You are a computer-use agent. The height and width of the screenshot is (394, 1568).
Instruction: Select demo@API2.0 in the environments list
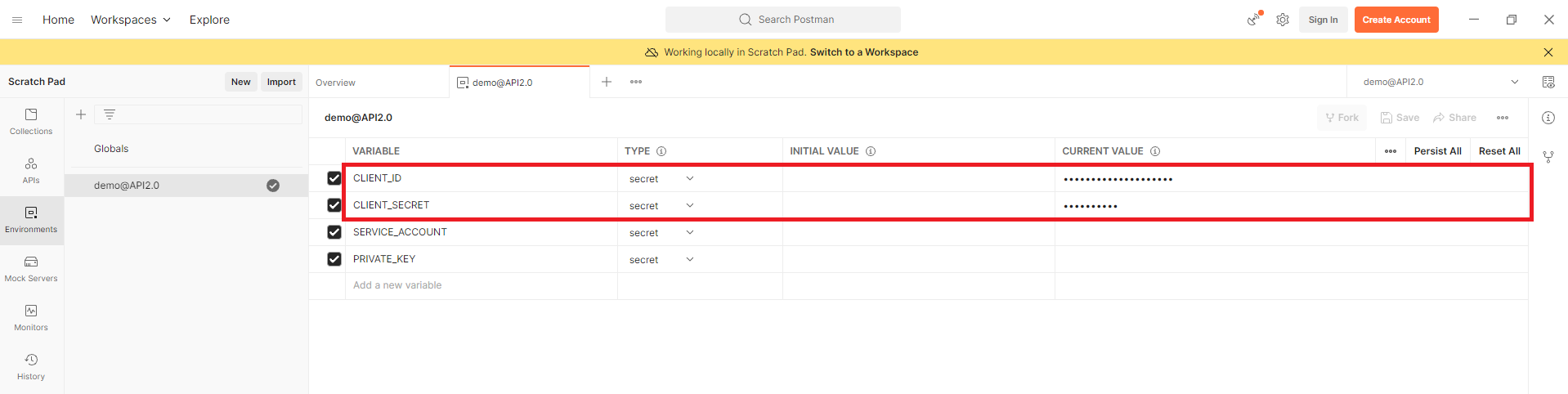[186, 186]
